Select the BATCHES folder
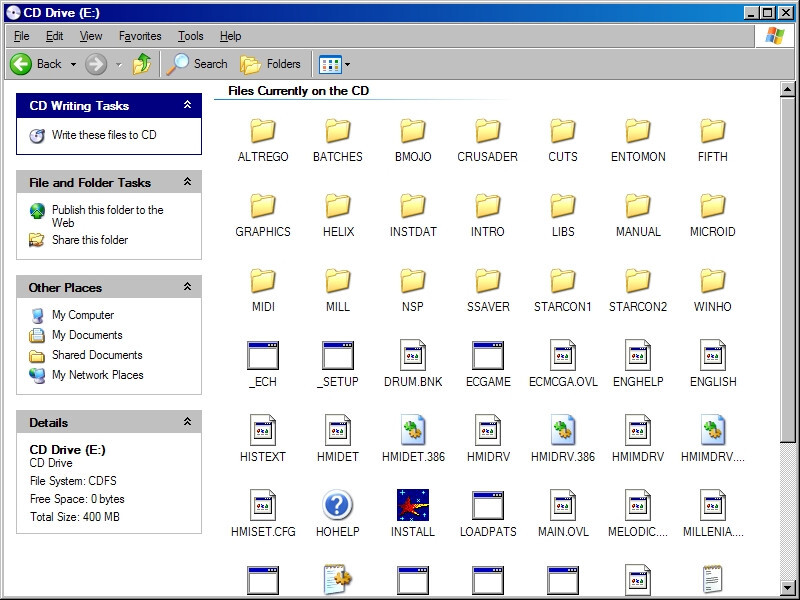This screenshot has width=800, height=600. point(338,140)
